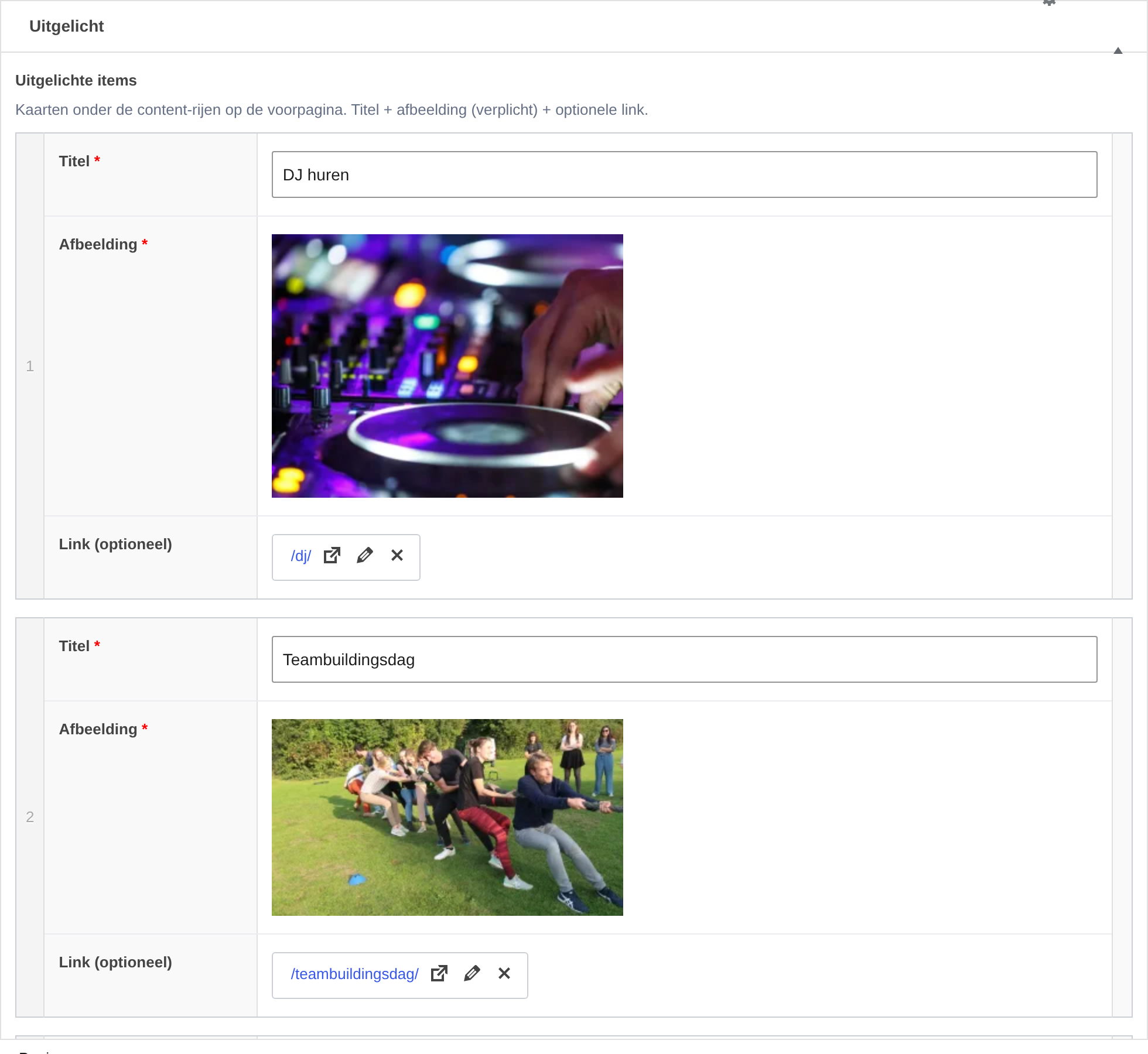
Task: Select the tug-of-war team image thumbnail
Action: click(x=447, y=817)
